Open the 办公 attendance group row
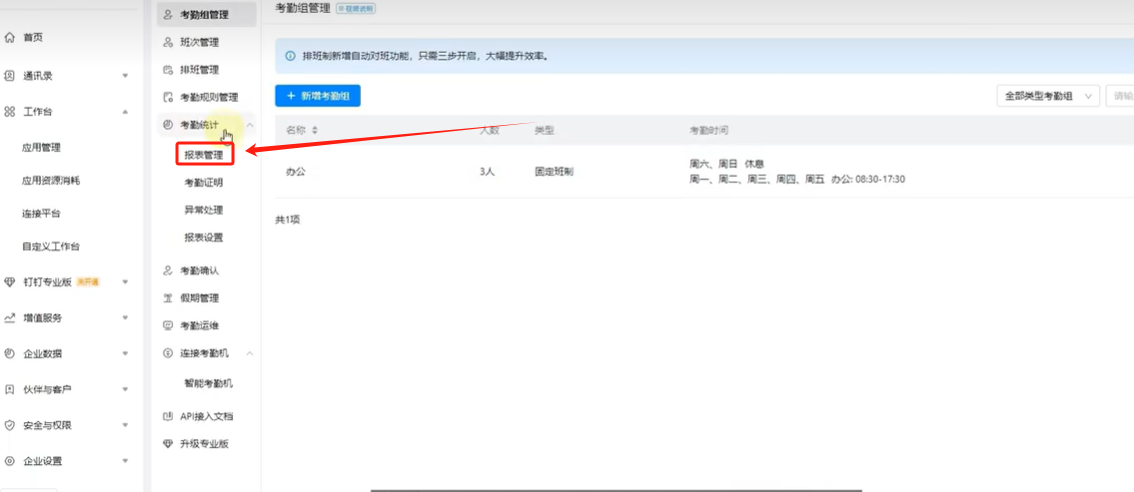The image size is (1134, 492). pos(296,172)
